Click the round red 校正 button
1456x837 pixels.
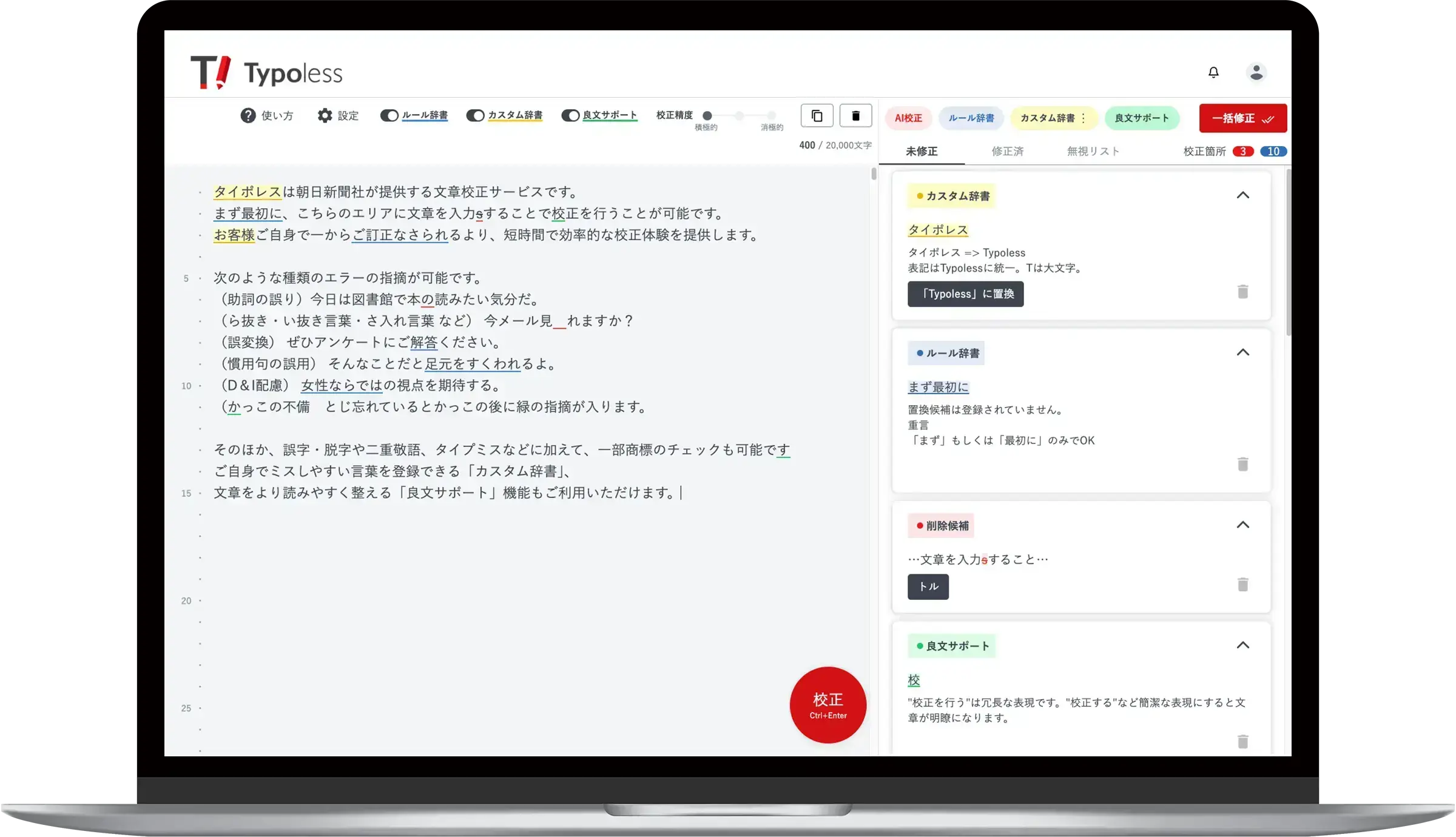click(827, 705)
